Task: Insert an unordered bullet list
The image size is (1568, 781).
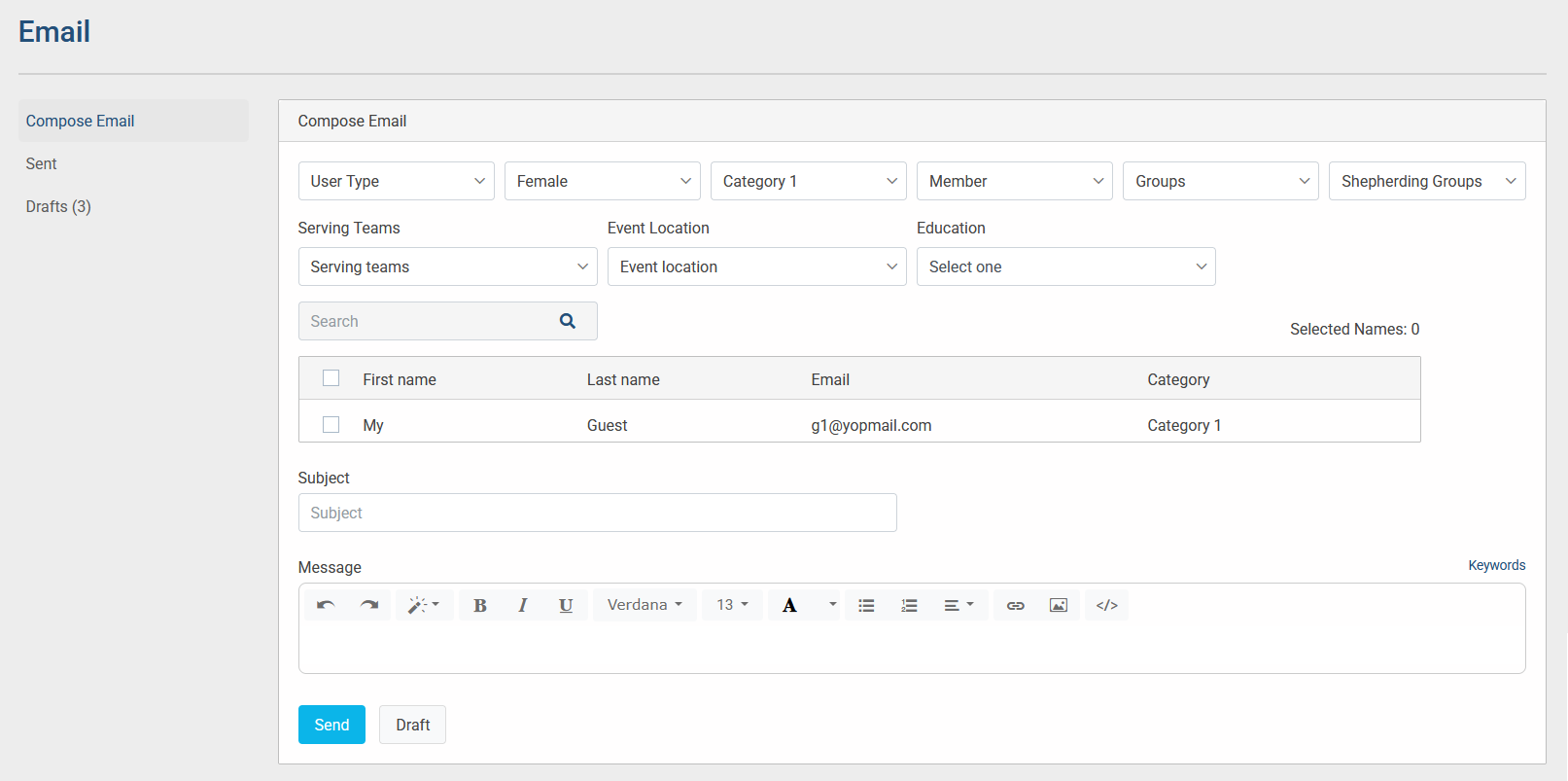Action: click(866, 605)
